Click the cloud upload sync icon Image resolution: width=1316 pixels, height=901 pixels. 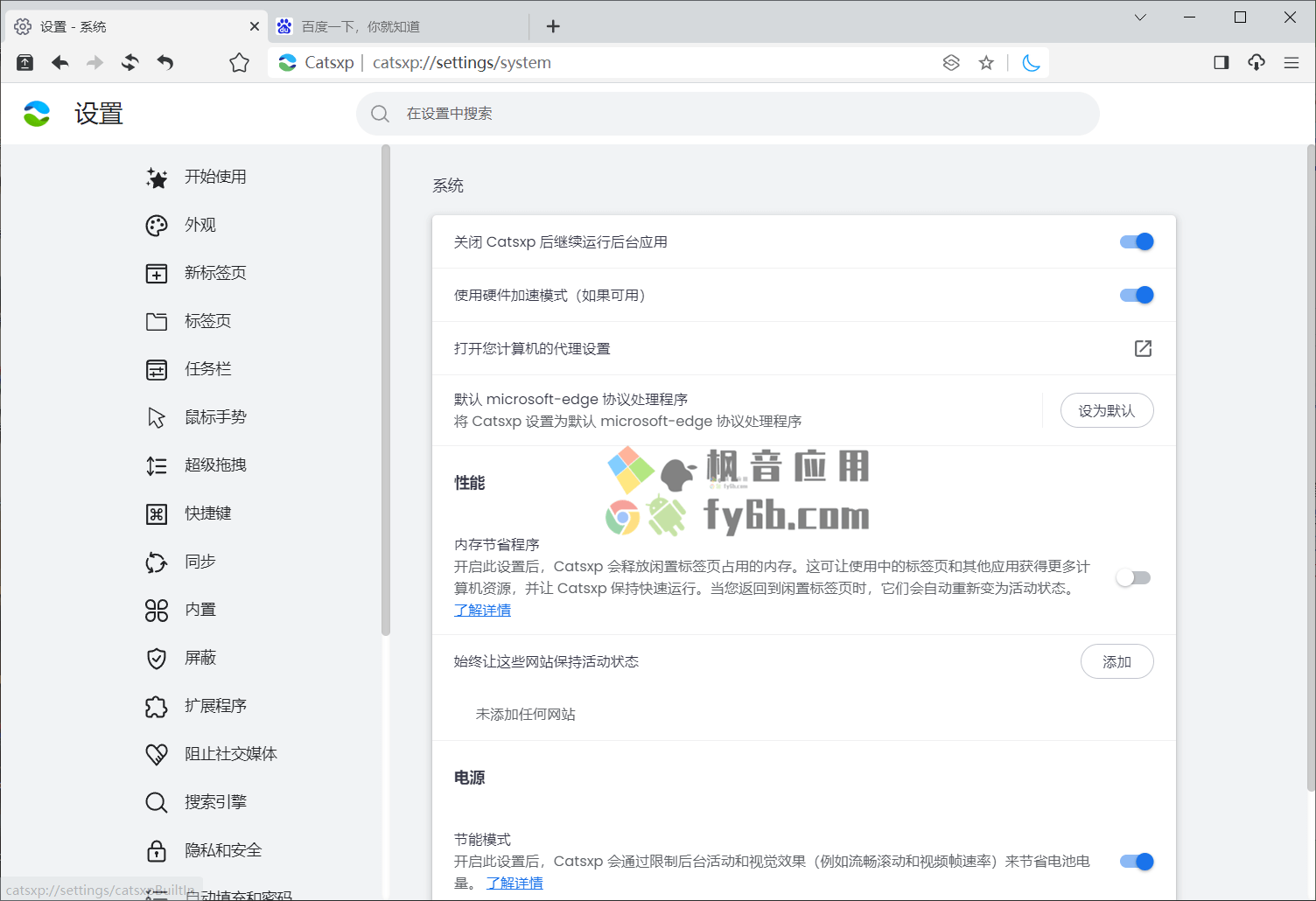pyautogui.click(x=1256, y=62)
